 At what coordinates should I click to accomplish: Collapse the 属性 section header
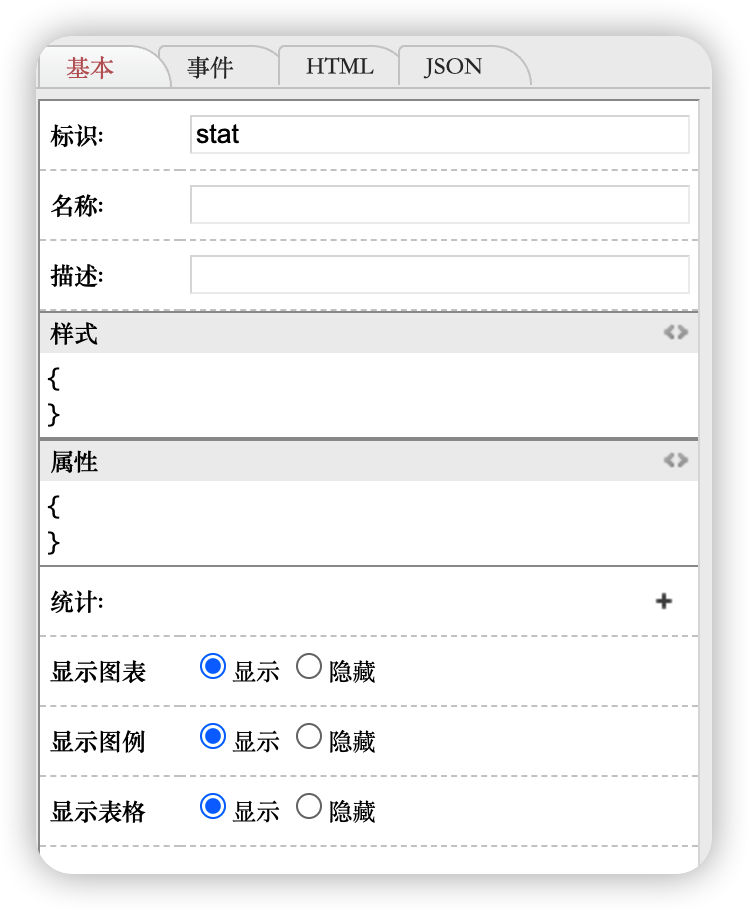coord(300,462)
